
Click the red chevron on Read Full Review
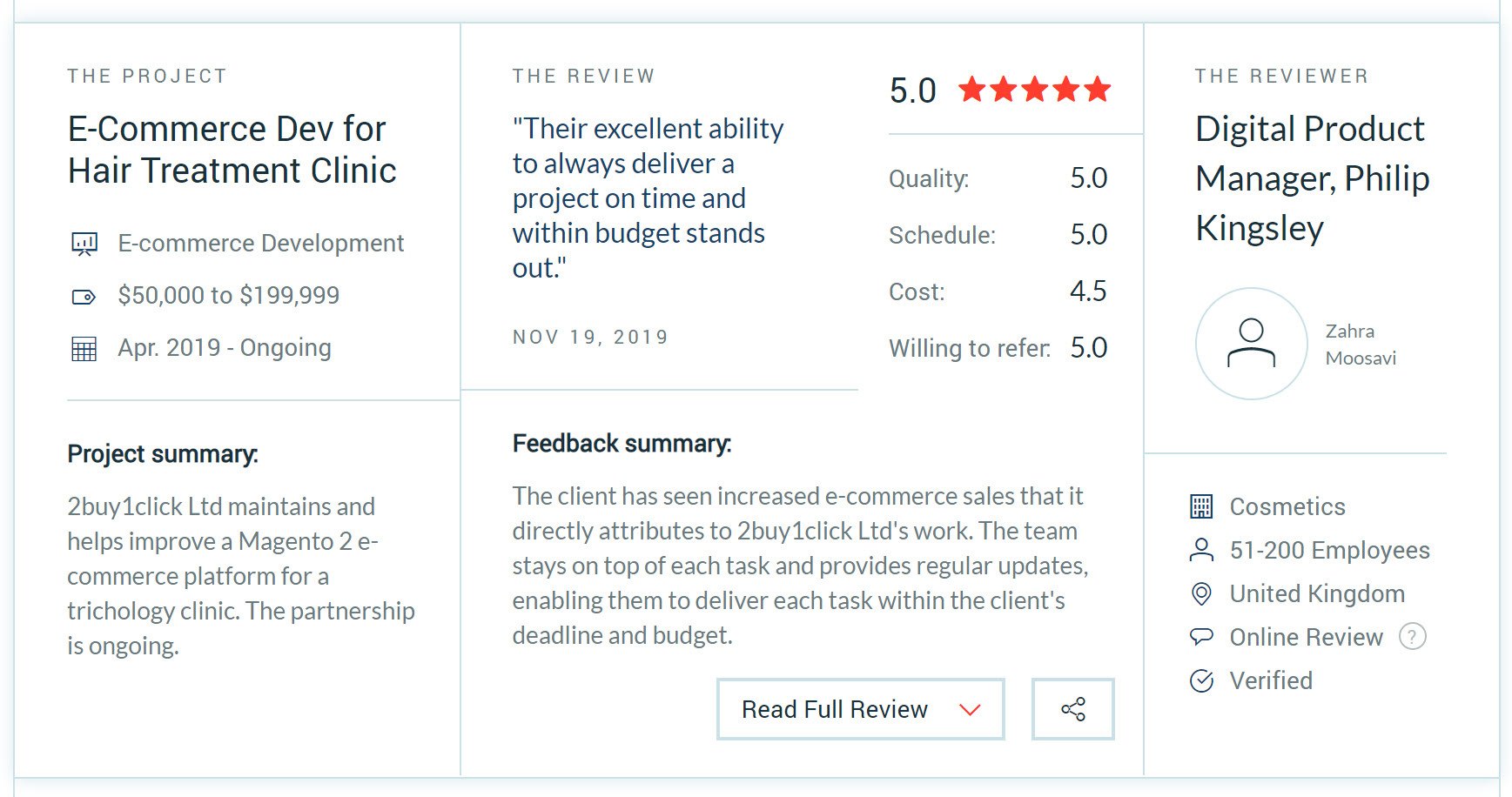[970, 710]
